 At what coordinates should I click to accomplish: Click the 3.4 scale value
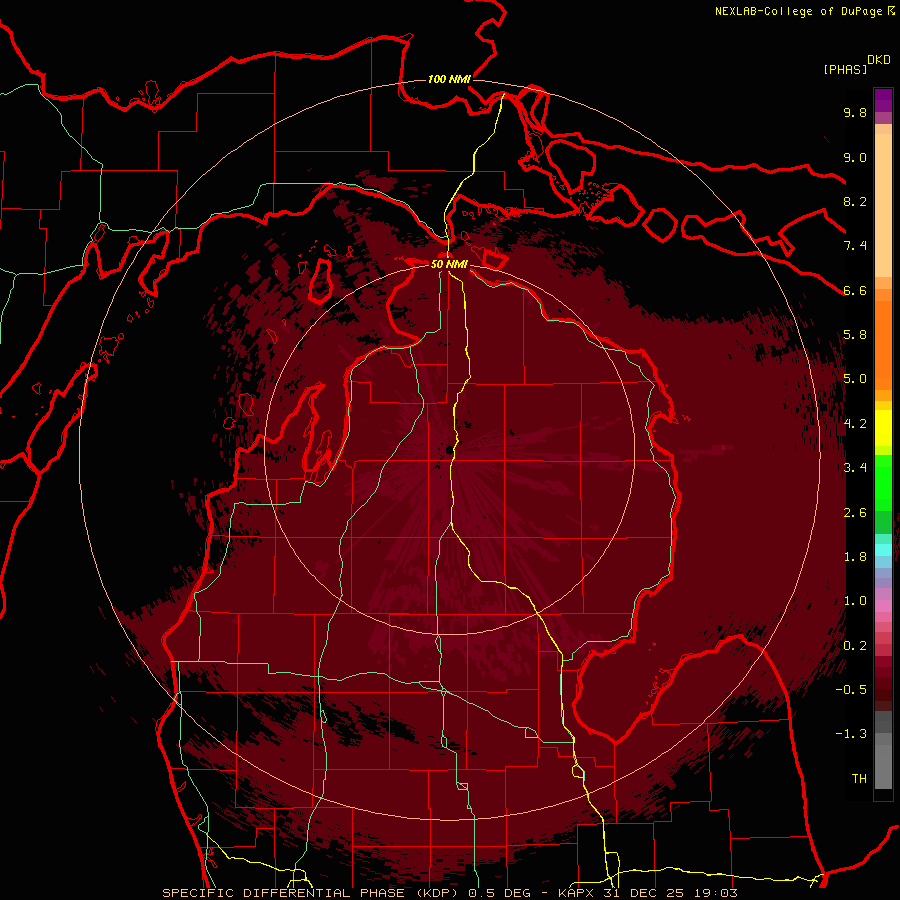tap(855, 468)
